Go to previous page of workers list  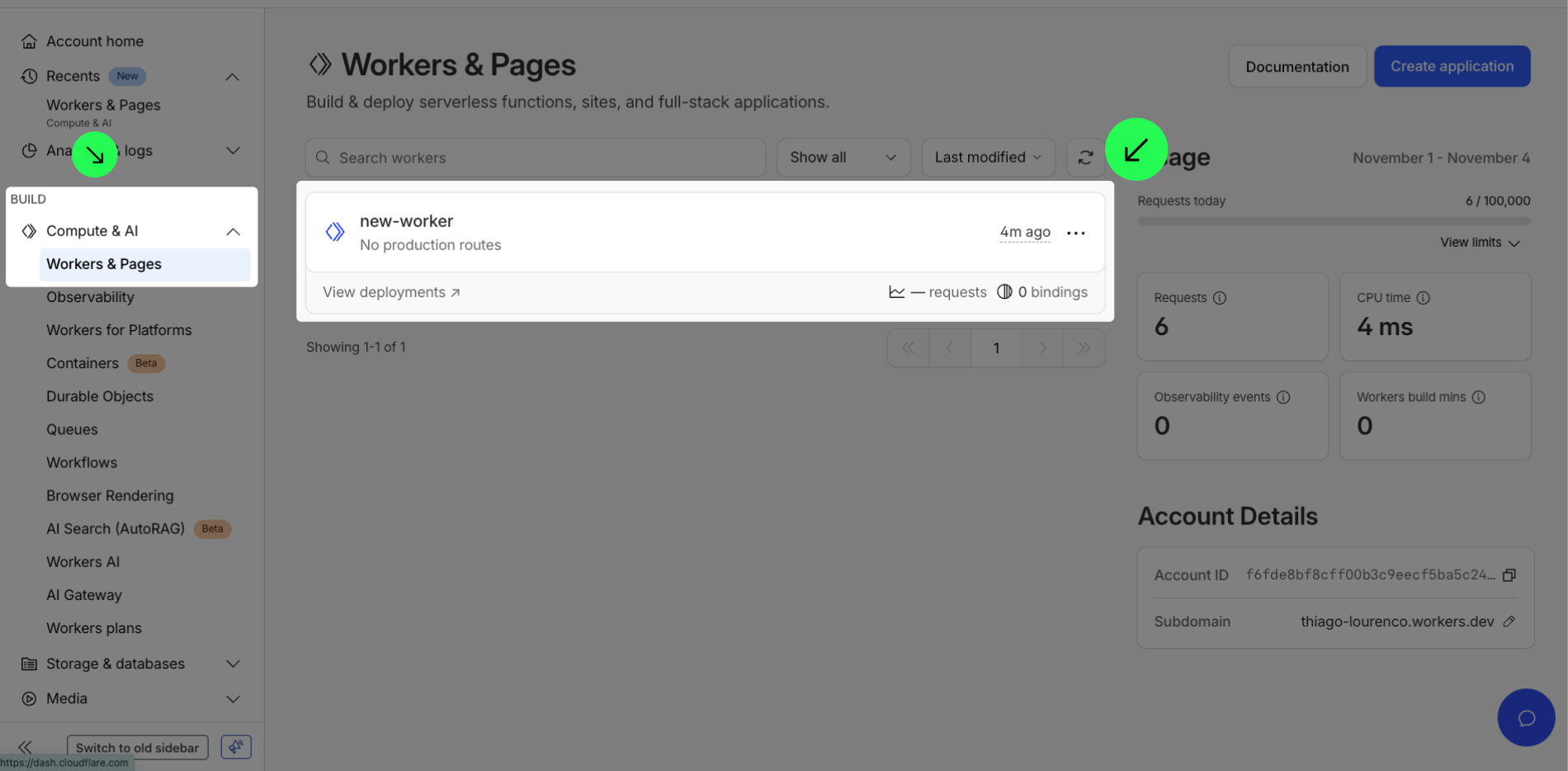(x=950, y=348)
